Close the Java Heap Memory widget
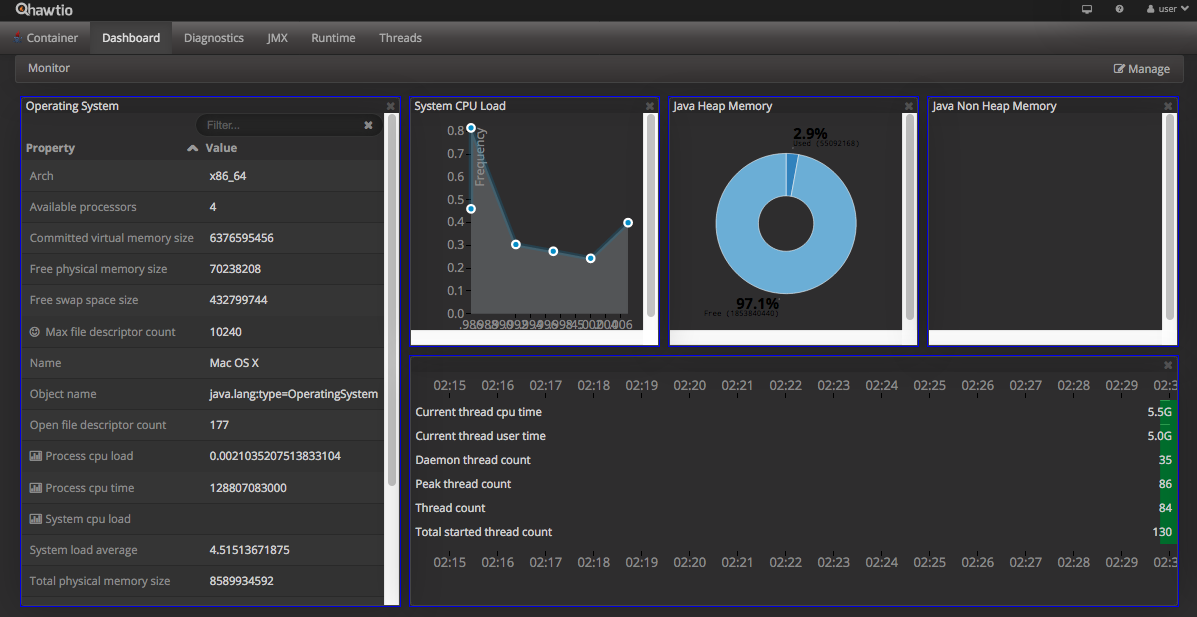Screen dimensions: 1197x617 pos(908,106)
